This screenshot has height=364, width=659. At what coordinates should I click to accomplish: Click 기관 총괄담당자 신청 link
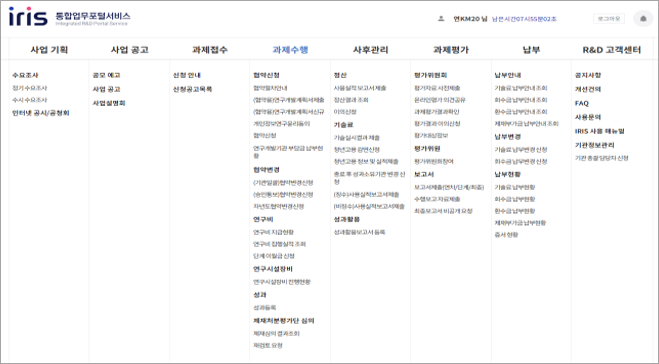[601, 158]
